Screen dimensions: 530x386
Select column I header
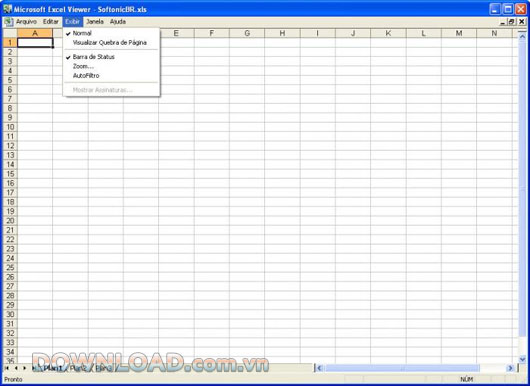(317, 33)
